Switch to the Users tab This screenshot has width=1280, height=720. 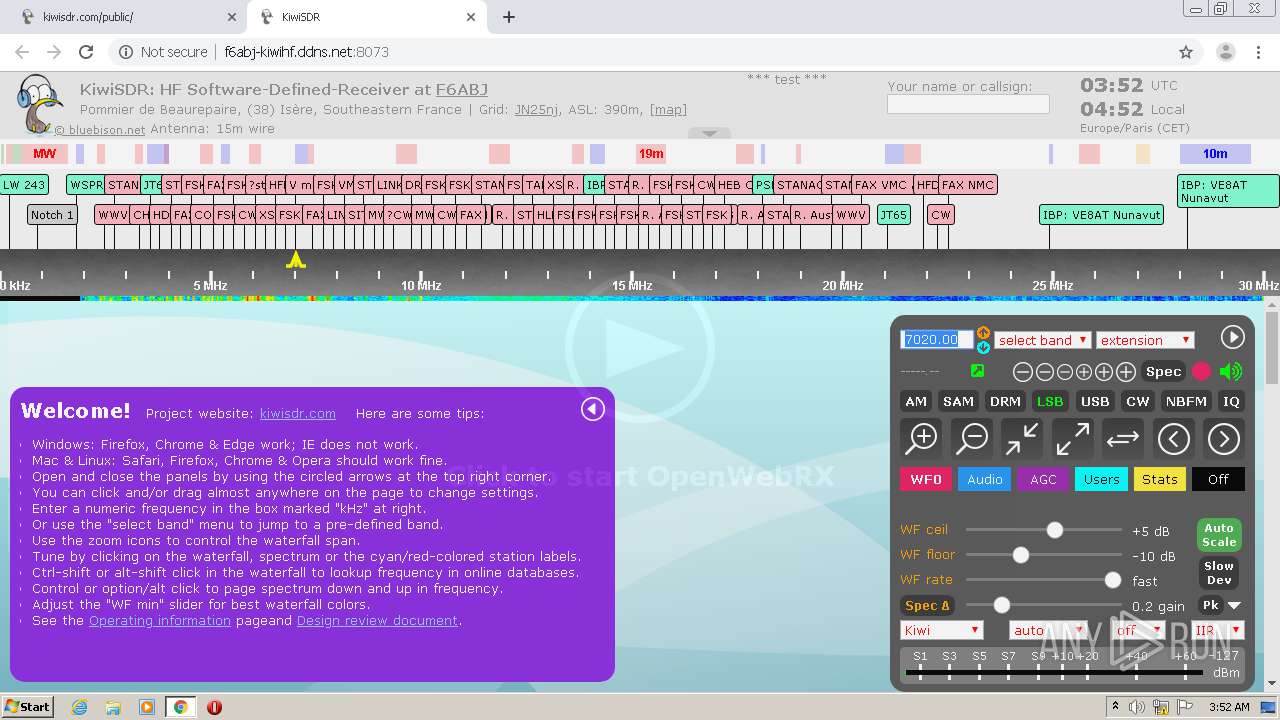pos(1101,479)
